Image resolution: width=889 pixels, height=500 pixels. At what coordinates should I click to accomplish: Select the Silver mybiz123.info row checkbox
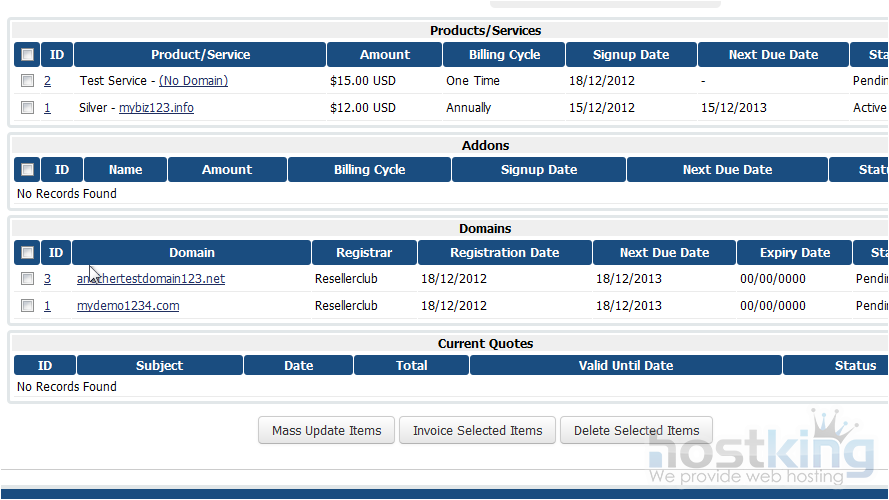pyautogui.click(x=27, y=108)
